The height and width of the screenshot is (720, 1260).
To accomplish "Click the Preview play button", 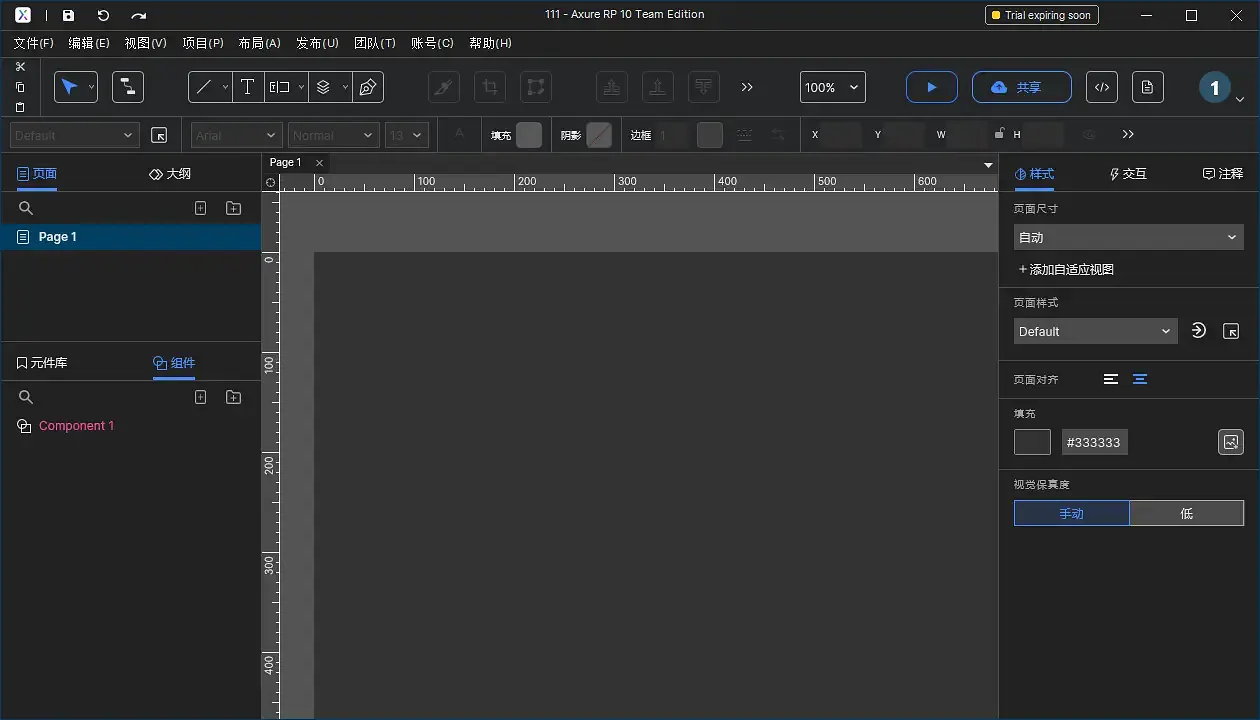I will [931, 87].
